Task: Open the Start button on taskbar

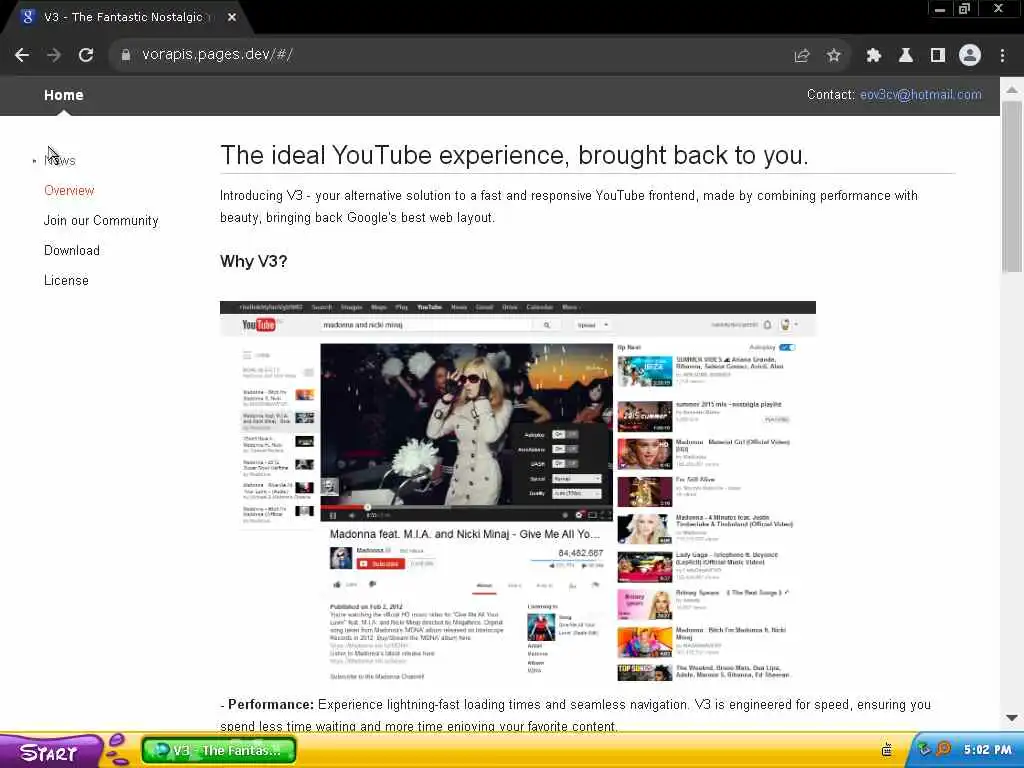Action: [51, 752]
